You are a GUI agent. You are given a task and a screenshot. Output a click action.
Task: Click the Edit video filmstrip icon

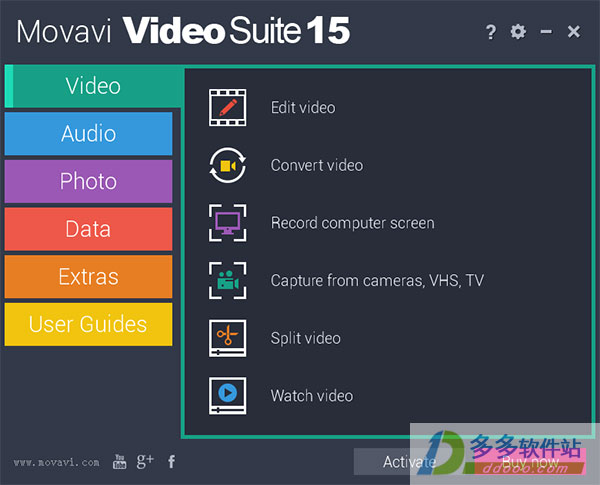pyautogui.click(x=227, y=108)
